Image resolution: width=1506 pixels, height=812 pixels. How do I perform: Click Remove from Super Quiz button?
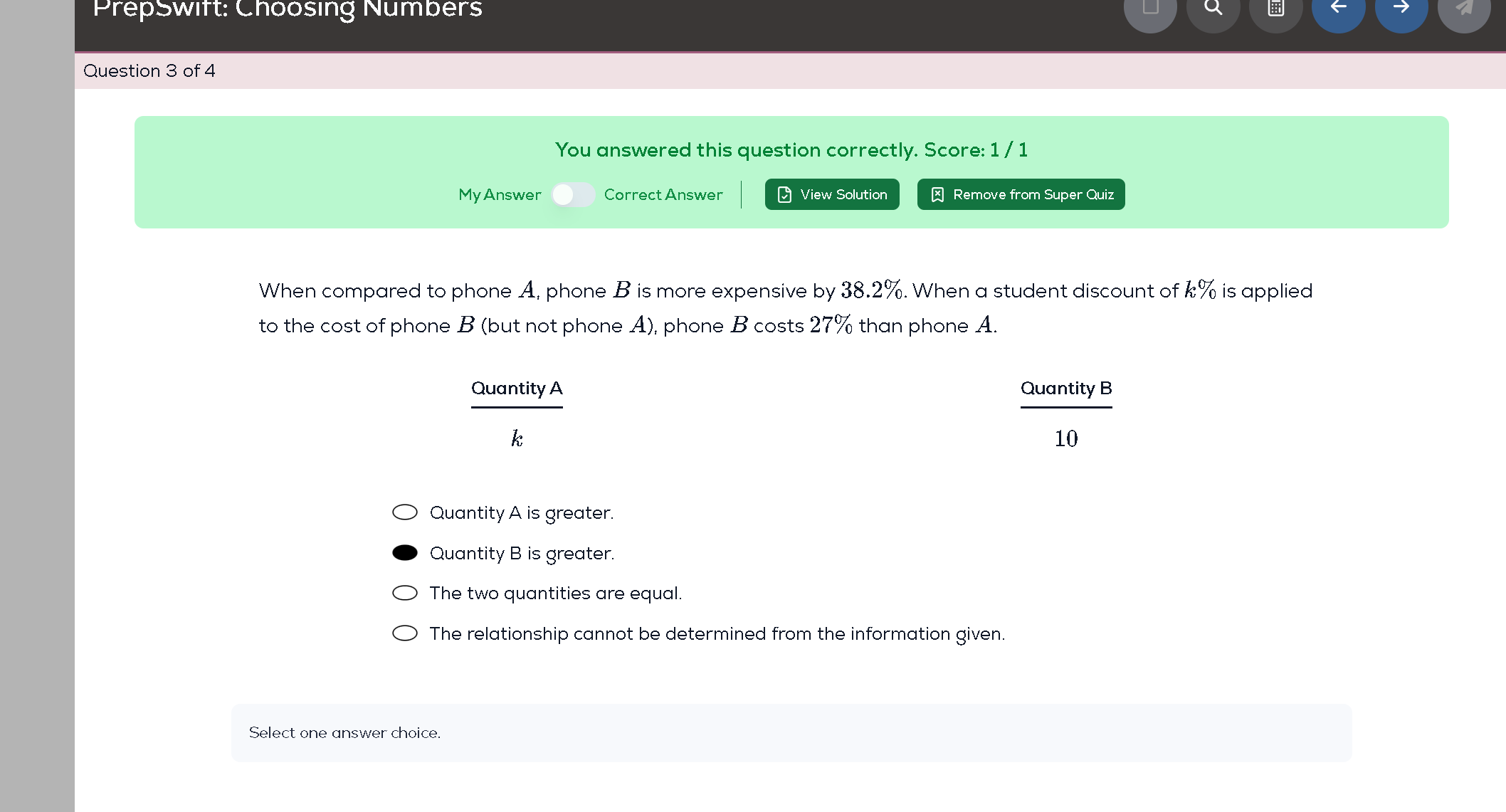(1021, 194)
